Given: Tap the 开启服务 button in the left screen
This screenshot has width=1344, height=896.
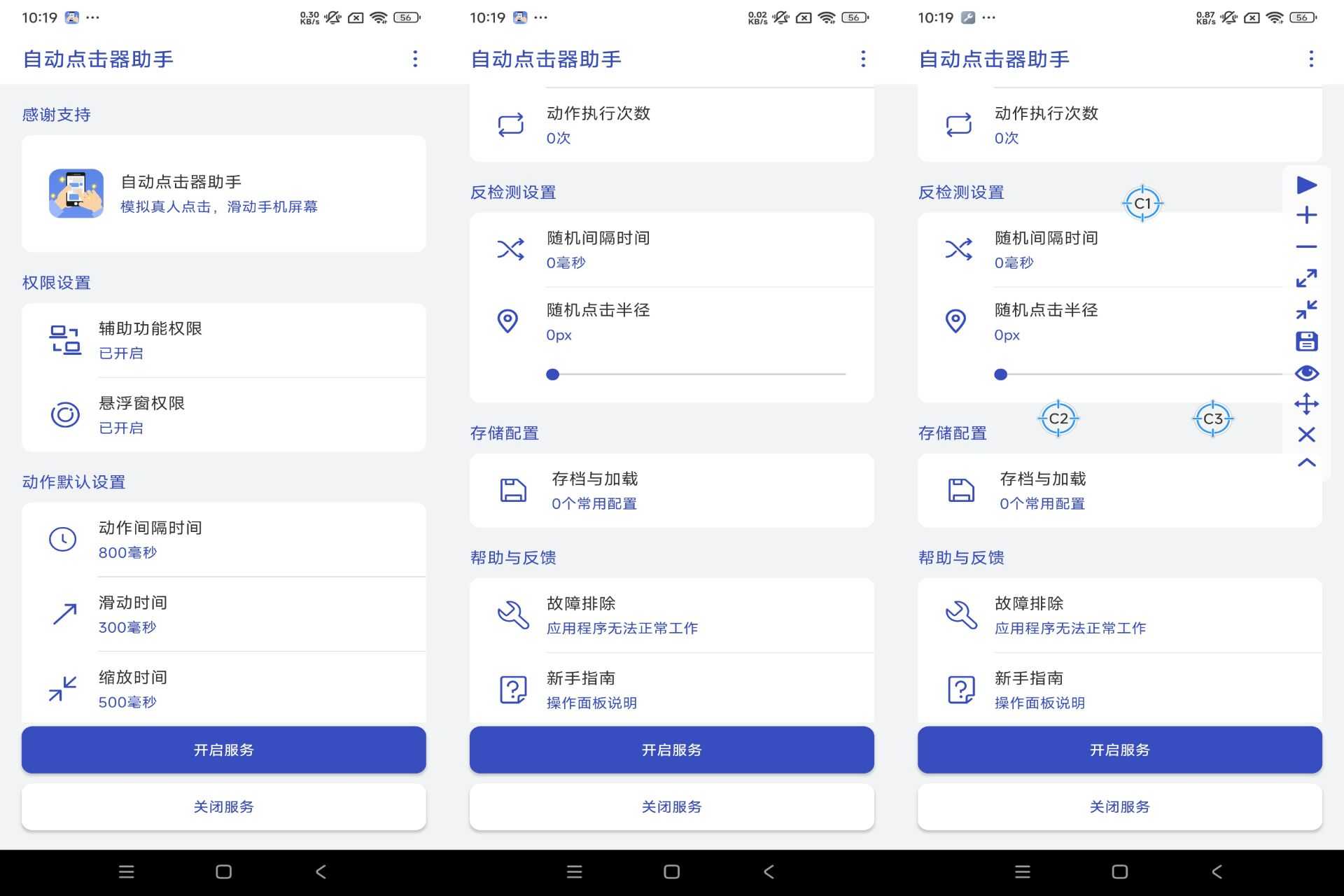Looking at the screenshot, I should (x=223, y=750).
